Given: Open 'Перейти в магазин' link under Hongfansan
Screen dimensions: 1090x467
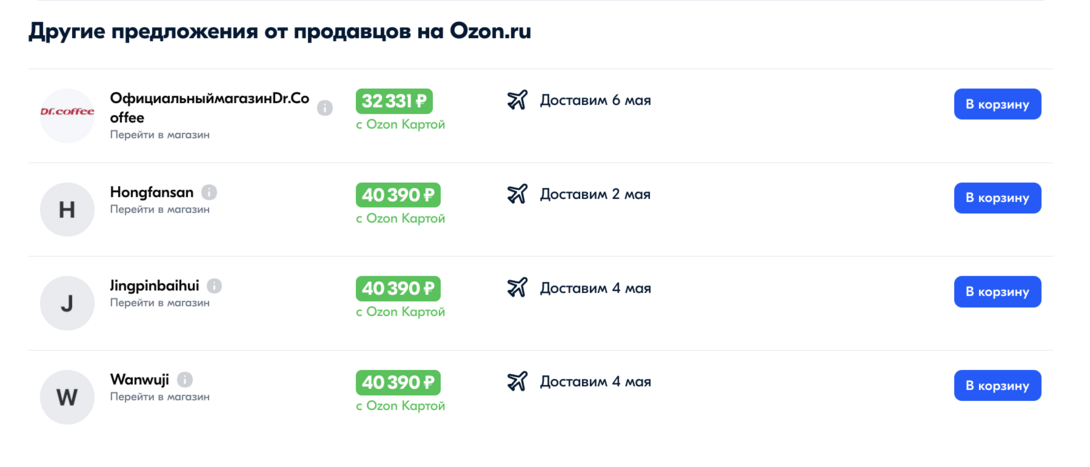Looking at the screenshot, I should click(x=160, y=210).
